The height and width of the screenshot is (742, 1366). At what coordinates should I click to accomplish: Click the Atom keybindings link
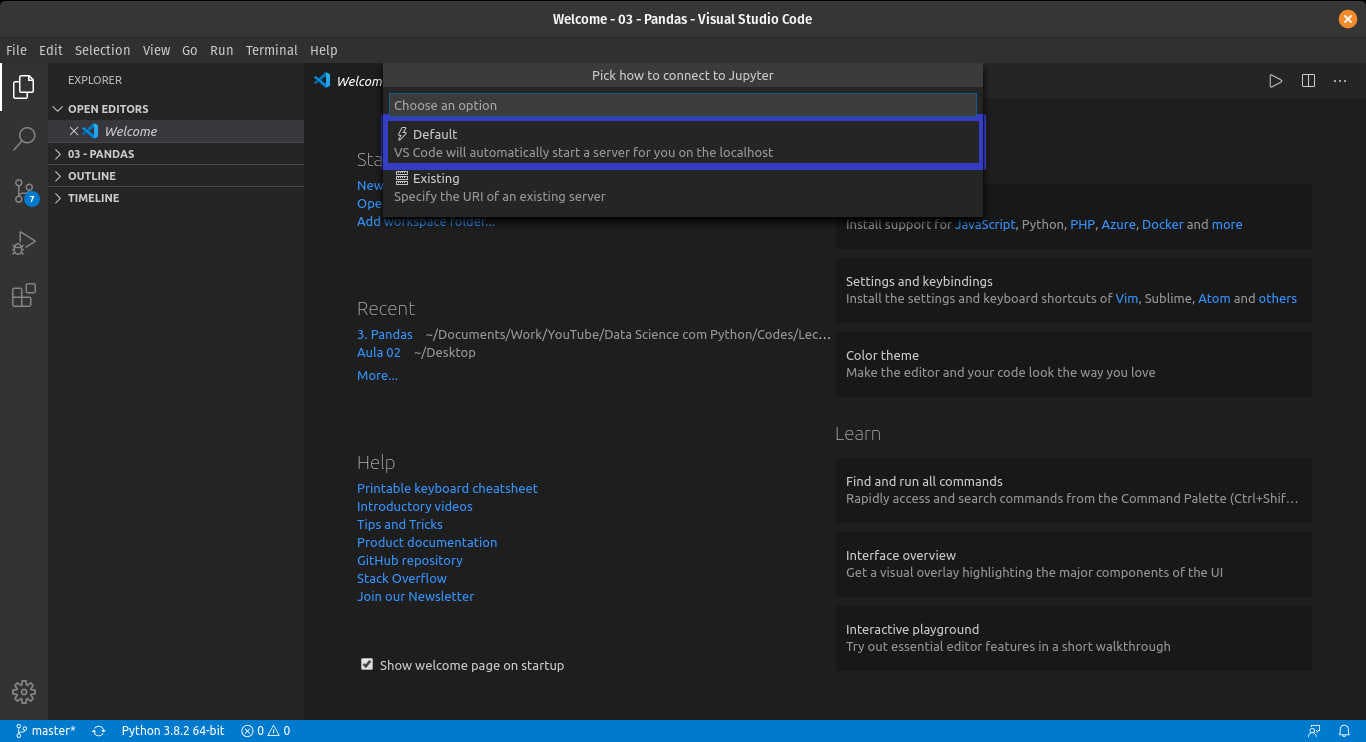pos(1214,298)
